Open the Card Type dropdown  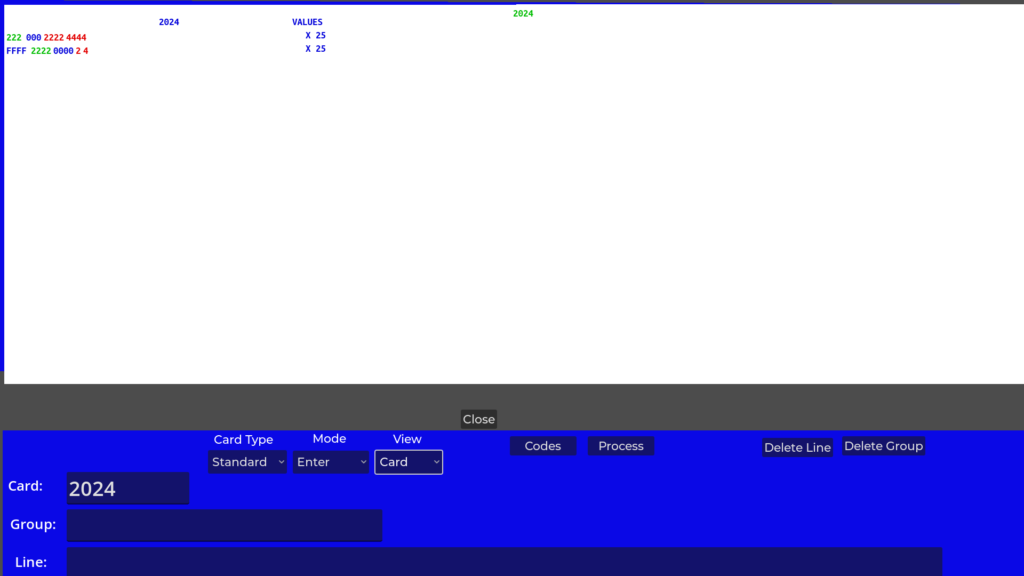247,462
